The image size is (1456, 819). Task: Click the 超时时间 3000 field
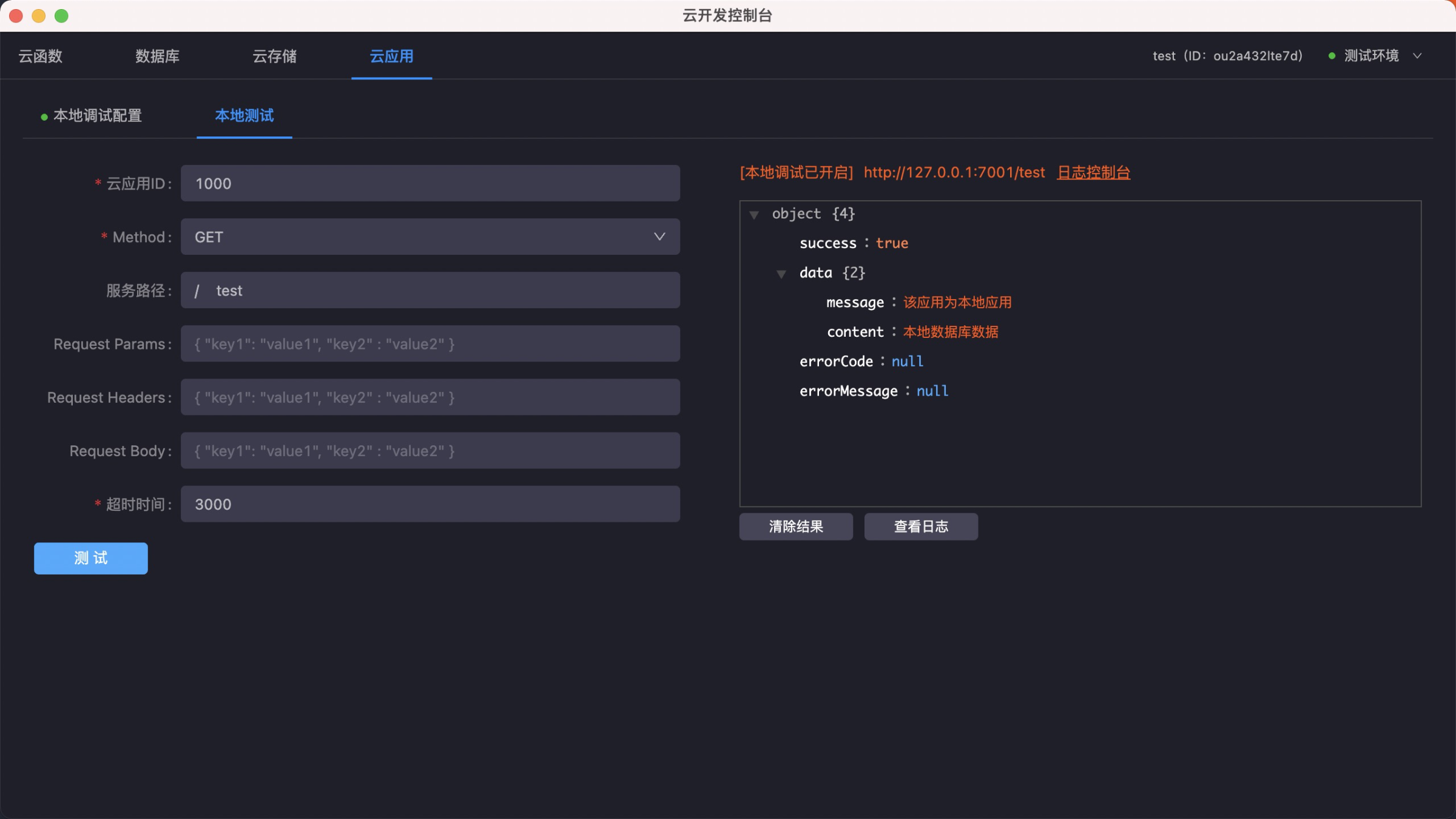click(430, 504)
